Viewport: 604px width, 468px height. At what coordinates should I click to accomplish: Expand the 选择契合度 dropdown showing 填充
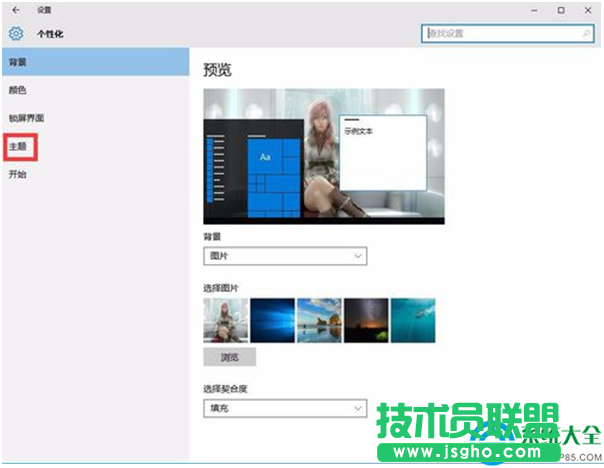285,408
